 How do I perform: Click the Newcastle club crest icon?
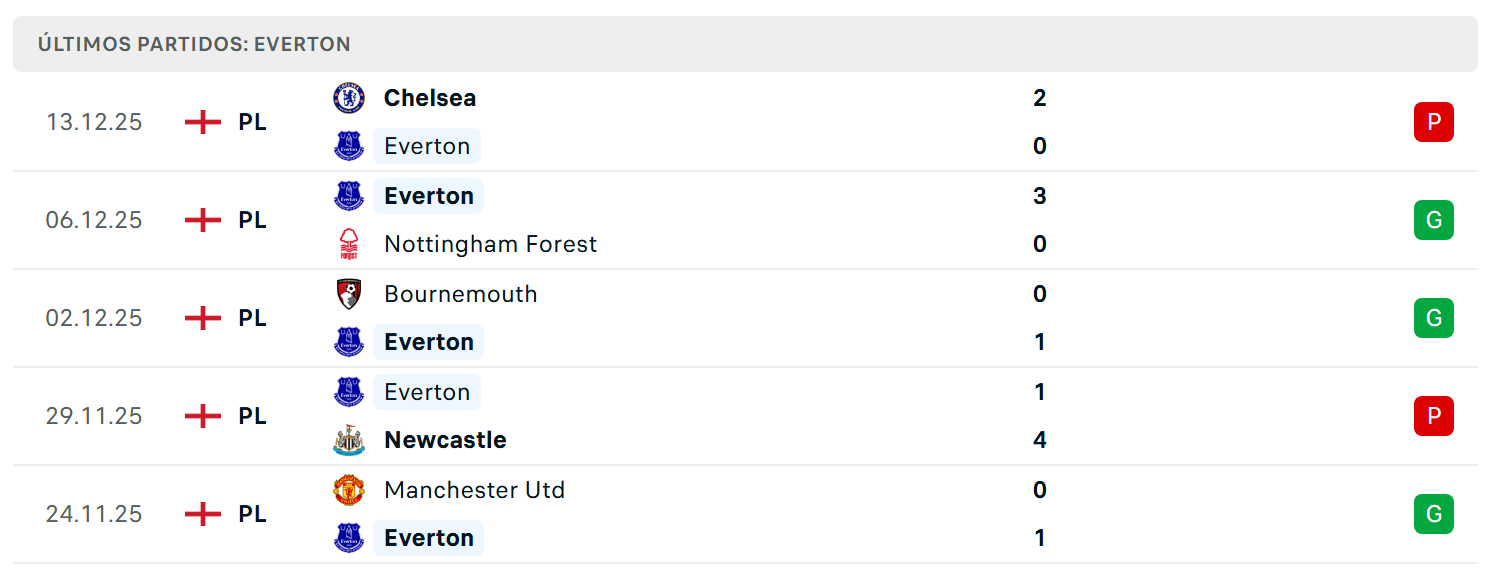pyautogui.click(x=349, y=440)
